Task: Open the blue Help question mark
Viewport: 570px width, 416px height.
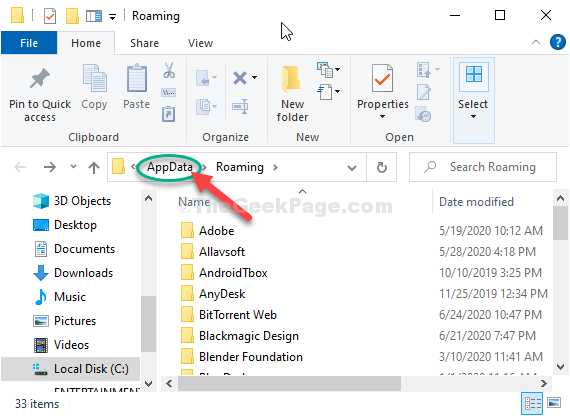Action: pos(557,42)
